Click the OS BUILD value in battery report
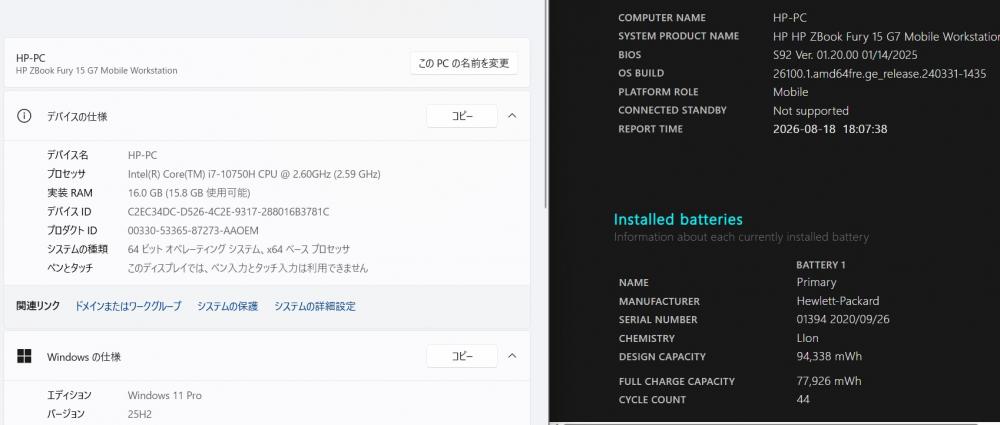 (879, 73)
